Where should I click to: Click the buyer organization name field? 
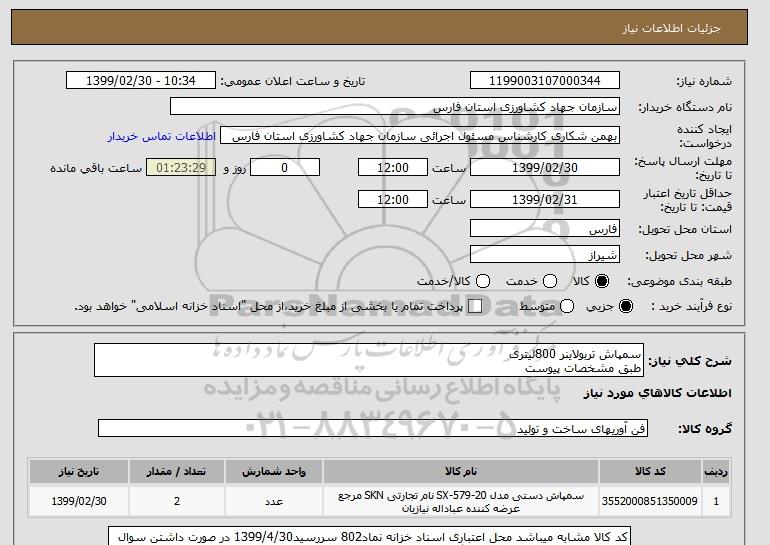(x=395, y=107)
